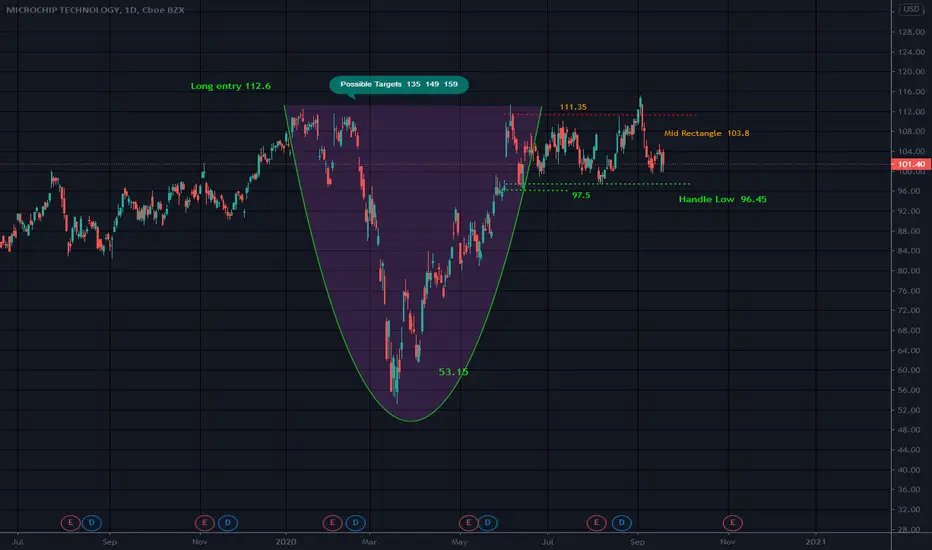Open the dividend D marker just before Sep 2020
The image size is (932, 550).
tap(622, 523)
